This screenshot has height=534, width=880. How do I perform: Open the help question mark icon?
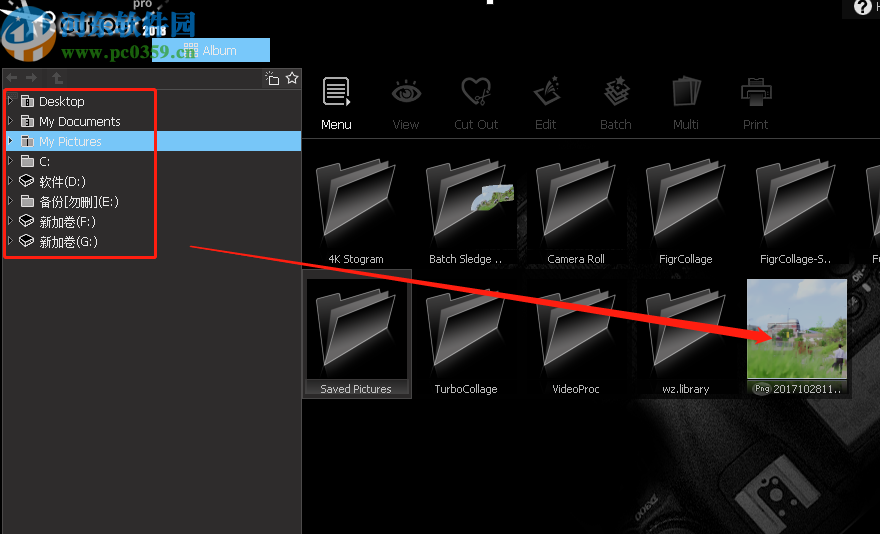[862, 7]
